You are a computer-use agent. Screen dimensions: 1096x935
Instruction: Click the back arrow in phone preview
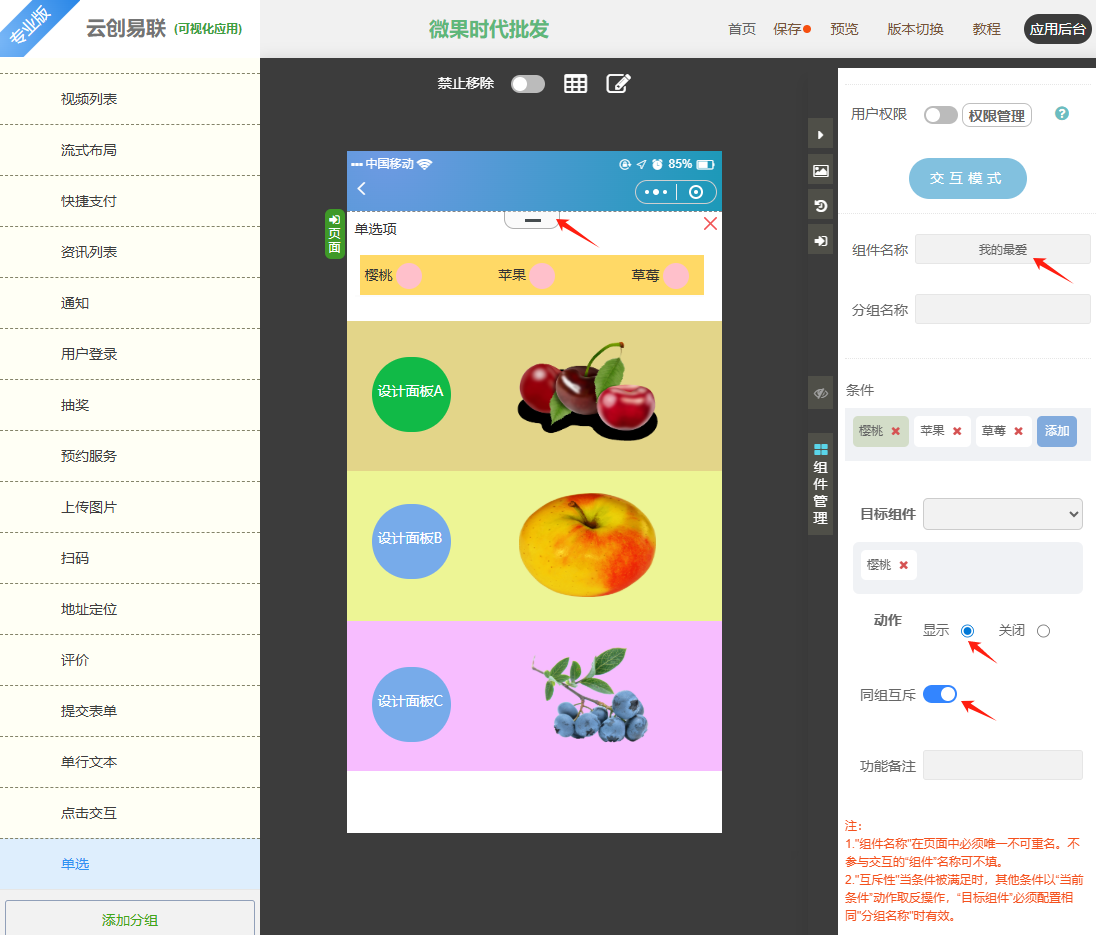click(x=362, y=189)
